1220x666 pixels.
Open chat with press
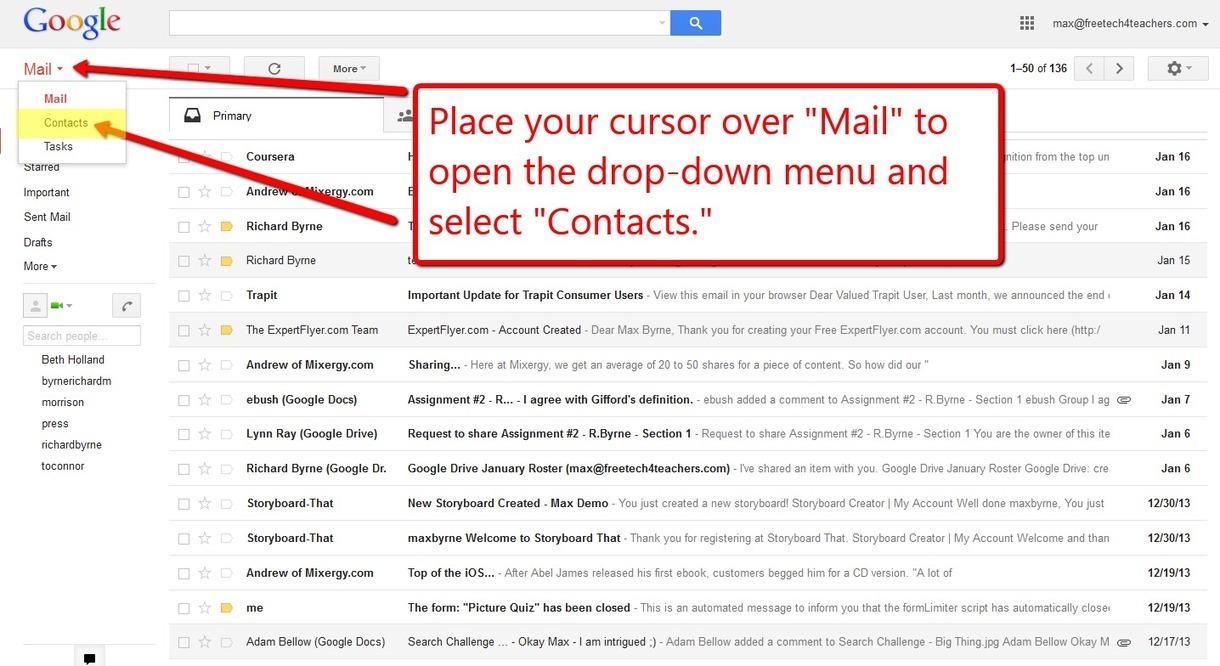55,424
